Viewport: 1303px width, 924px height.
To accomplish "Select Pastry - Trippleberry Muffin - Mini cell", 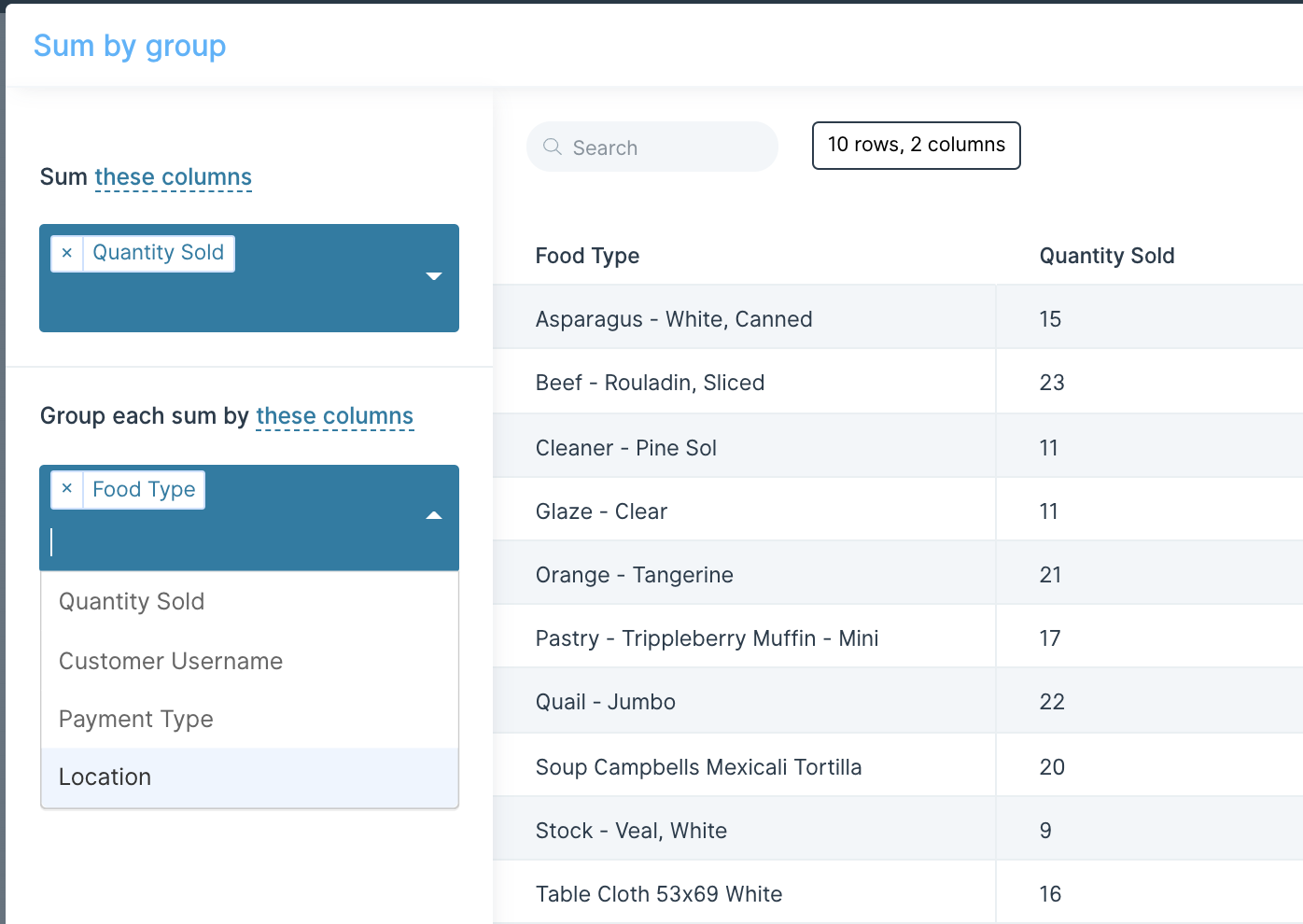I will (x=744, y=637).
